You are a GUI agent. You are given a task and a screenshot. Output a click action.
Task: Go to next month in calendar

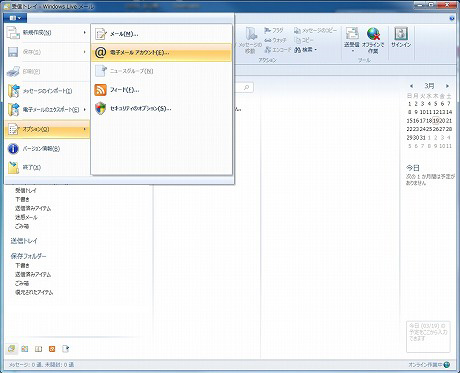click(447, 86)
